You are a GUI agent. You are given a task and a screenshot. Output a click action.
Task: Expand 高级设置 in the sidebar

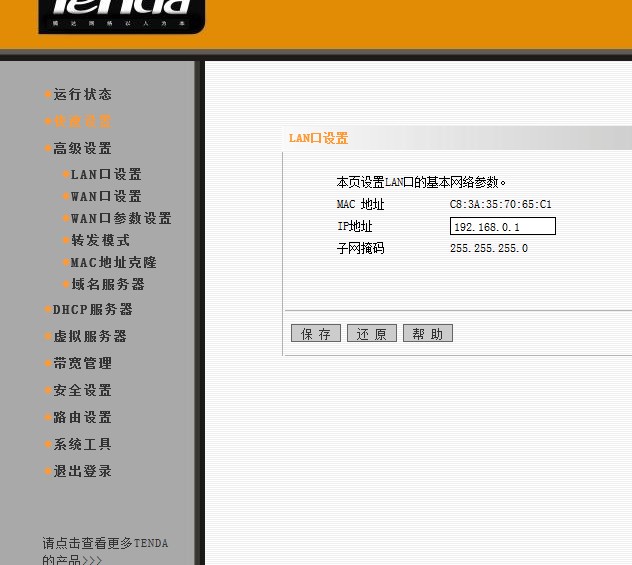82,148
